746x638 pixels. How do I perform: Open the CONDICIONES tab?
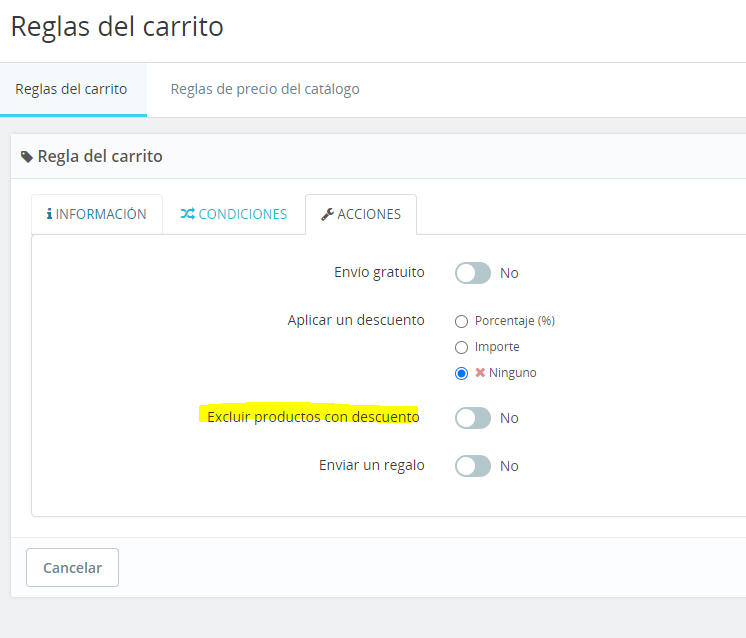(234, 214)
